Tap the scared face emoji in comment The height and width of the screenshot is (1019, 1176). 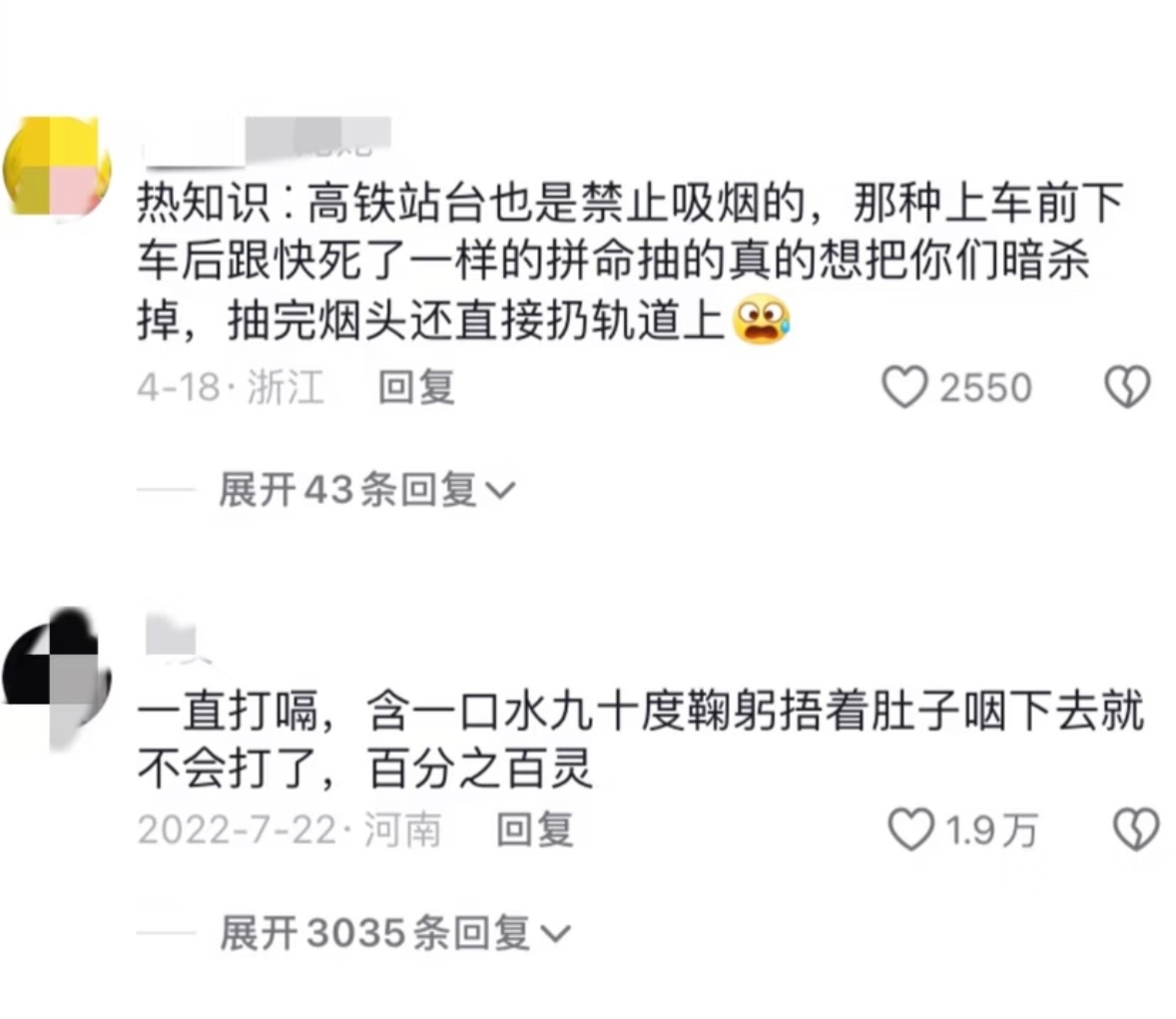click(x=762, y=320)
